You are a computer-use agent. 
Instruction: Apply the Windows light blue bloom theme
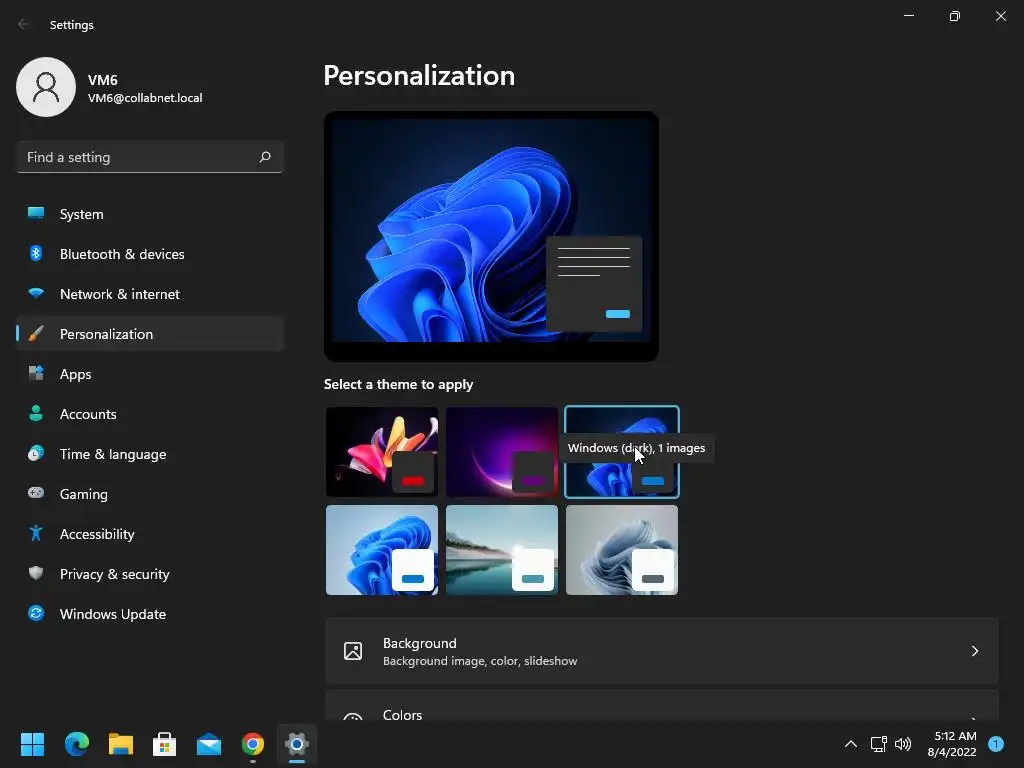(x=382, y=550)
